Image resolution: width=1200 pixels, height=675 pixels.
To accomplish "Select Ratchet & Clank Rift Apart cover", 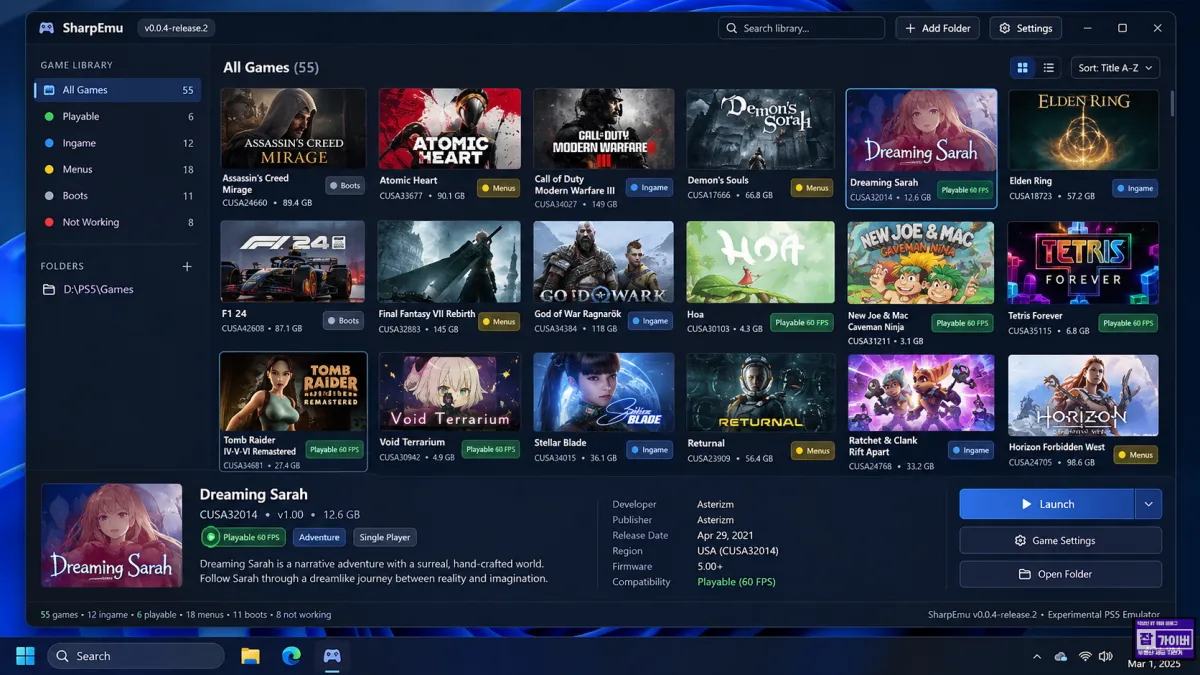I will click(x=921, y=393).
